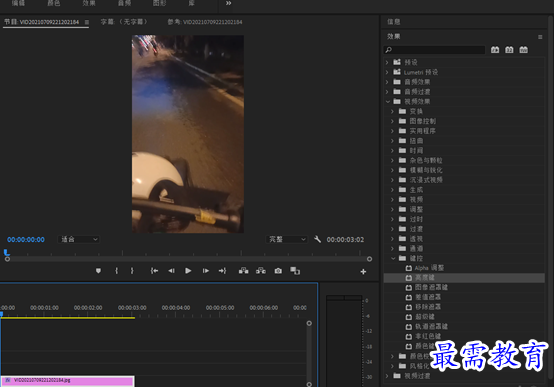Select the 移除遮罩 effect

(428, 307)
